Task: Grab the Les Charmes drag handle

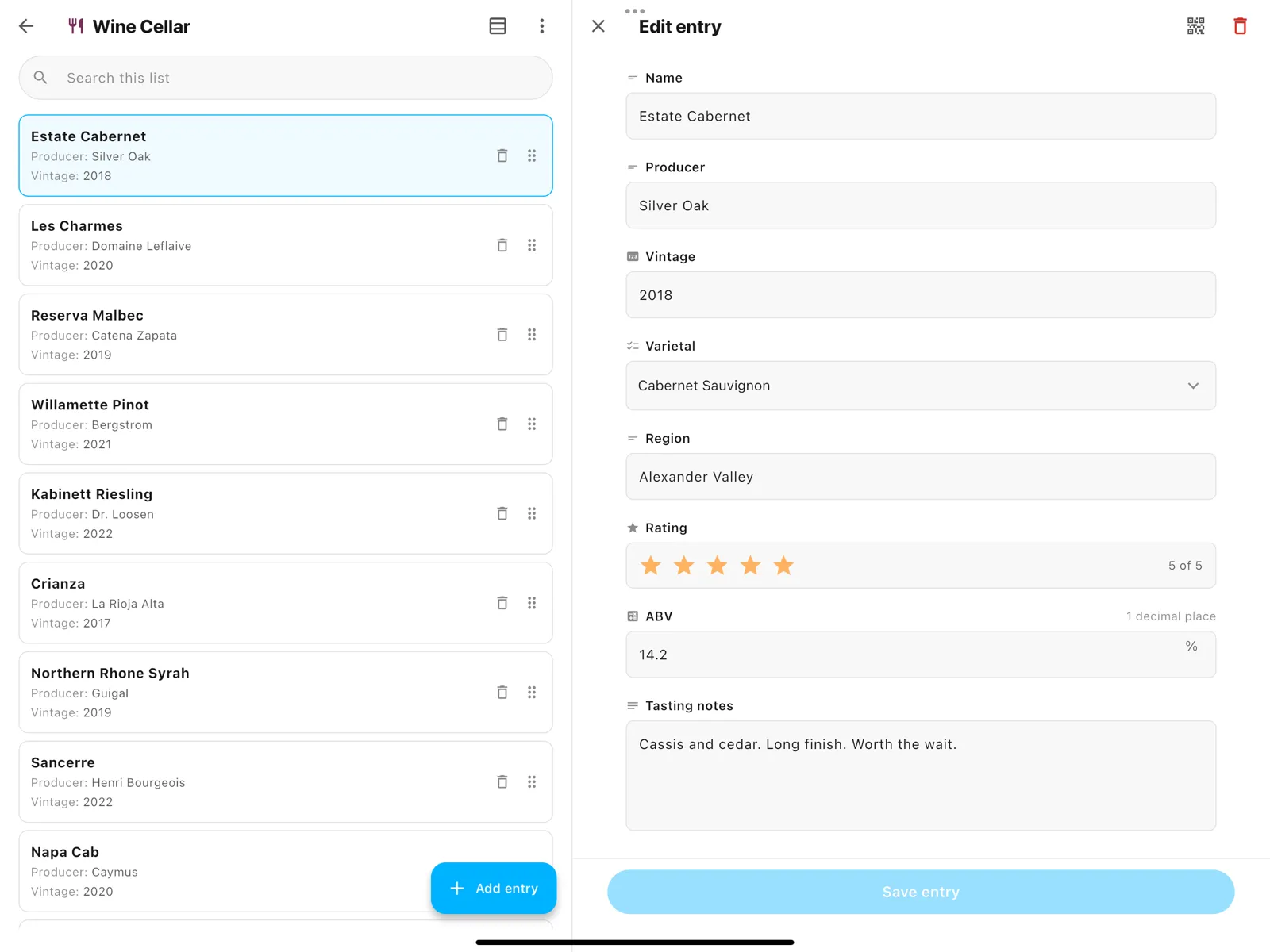Action: click(532, 245)
